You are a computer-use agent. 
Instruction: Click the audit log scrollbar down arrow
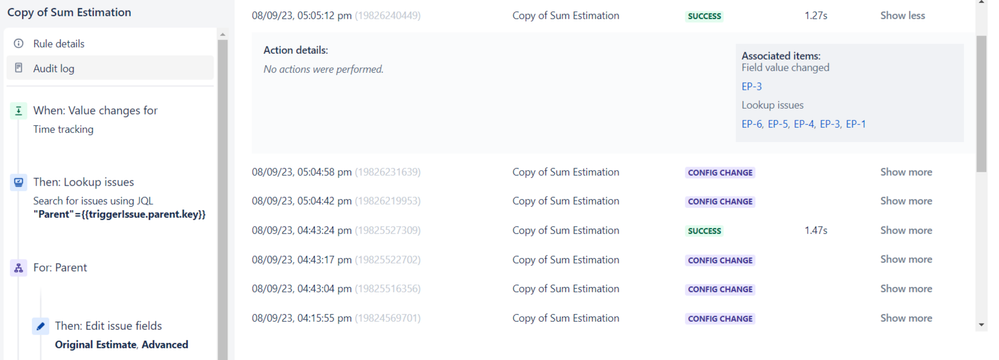point(981,324)
